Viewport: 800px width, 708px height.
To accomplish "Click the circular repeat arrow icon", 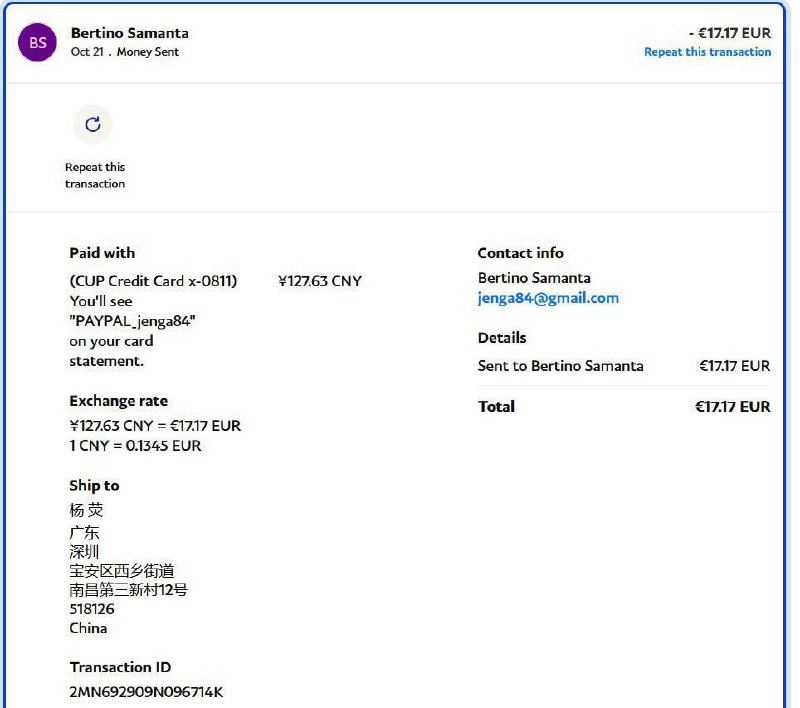I will point(93,125).
